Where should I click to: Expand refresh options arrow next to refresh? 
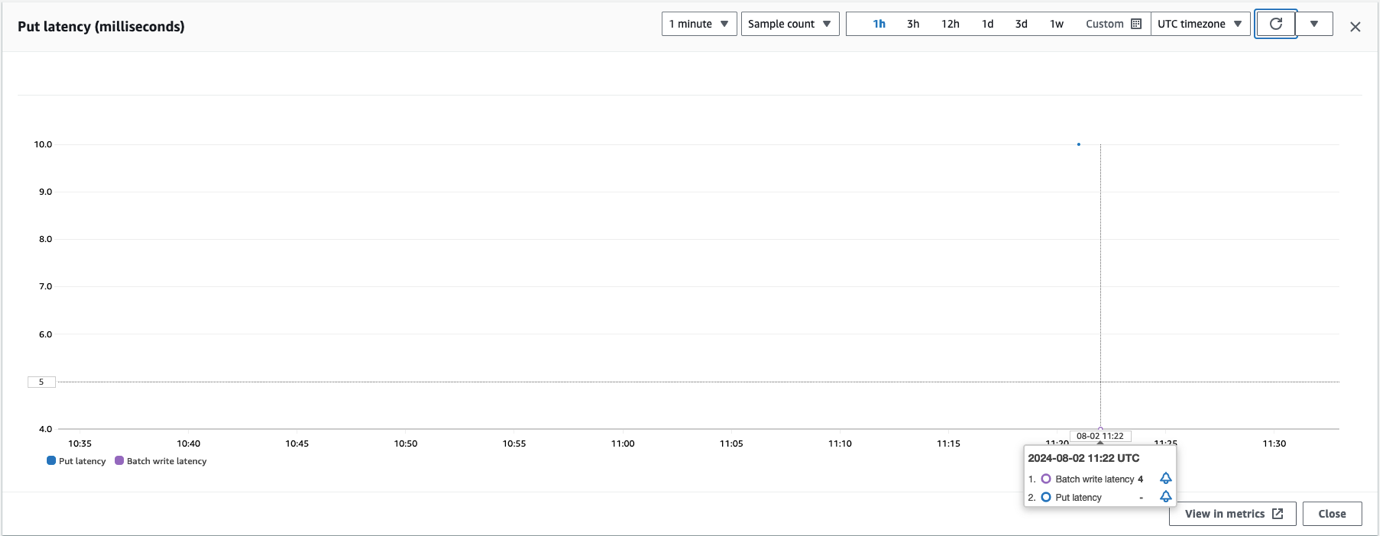pyautogui.click(x=1314, y=24)
